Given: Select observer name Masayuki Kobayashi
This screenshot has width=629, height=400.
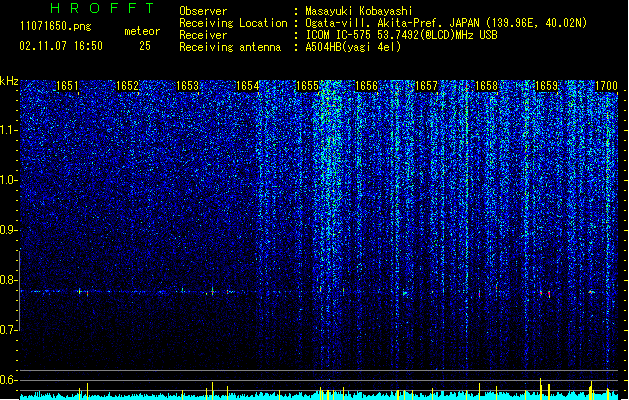Looking at the screenshot, I should [x=359, y=11].
